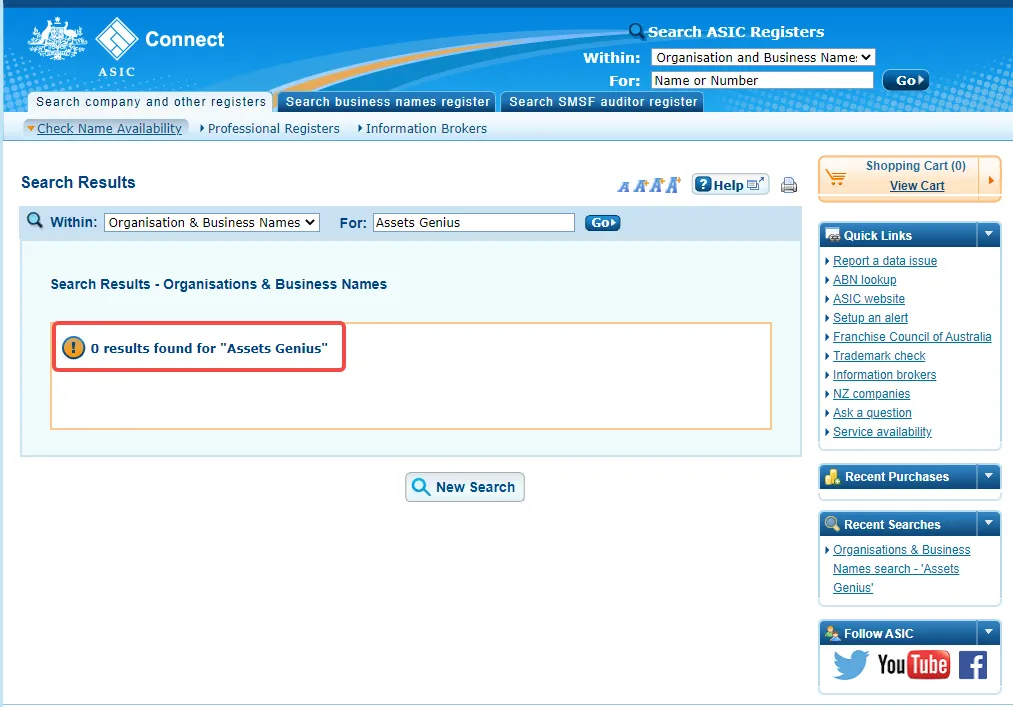Click the Name or Number input field

point(762,80)
